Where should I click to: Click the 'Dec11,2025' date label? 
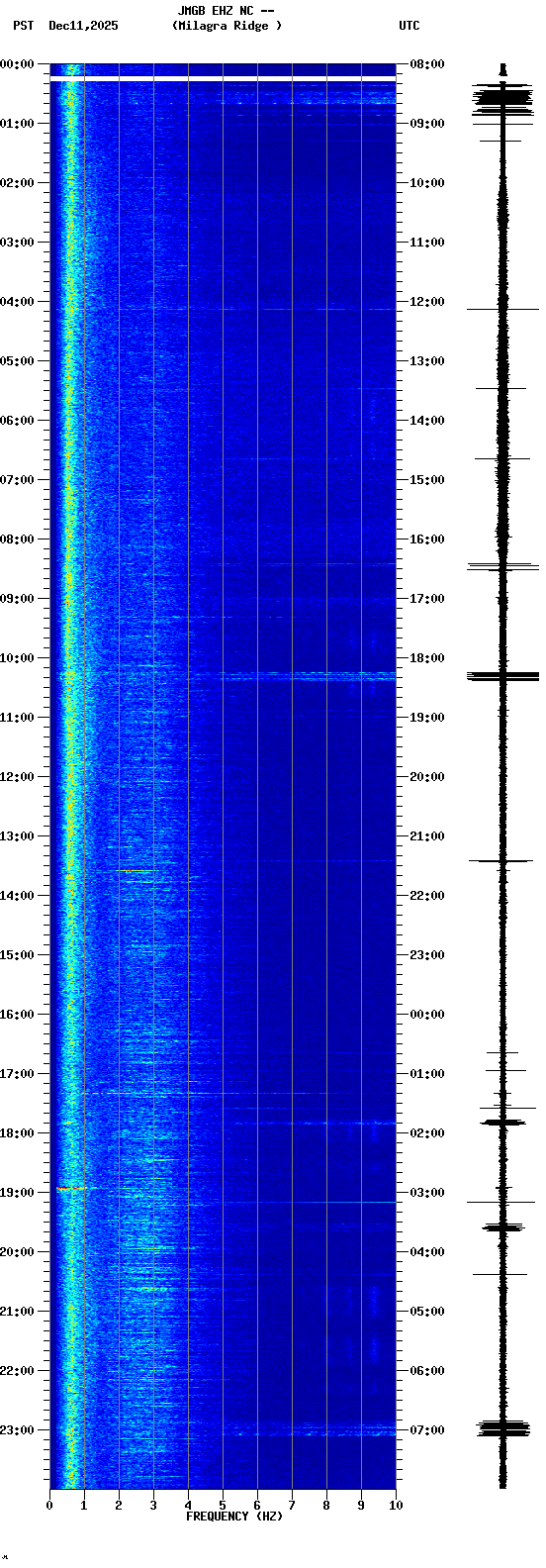coord(83,26)
